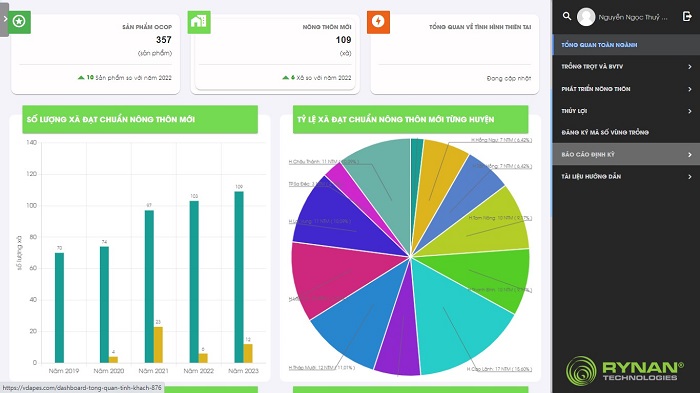Click the Sản Phẩm OCOP card
The width and height of the screenshot is (700, 393).
coord(96,54)
